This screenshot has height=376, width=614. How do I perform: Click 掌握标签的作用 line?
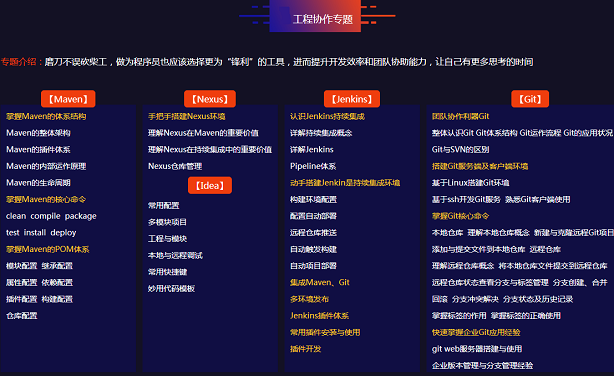(x=459, y=316)
